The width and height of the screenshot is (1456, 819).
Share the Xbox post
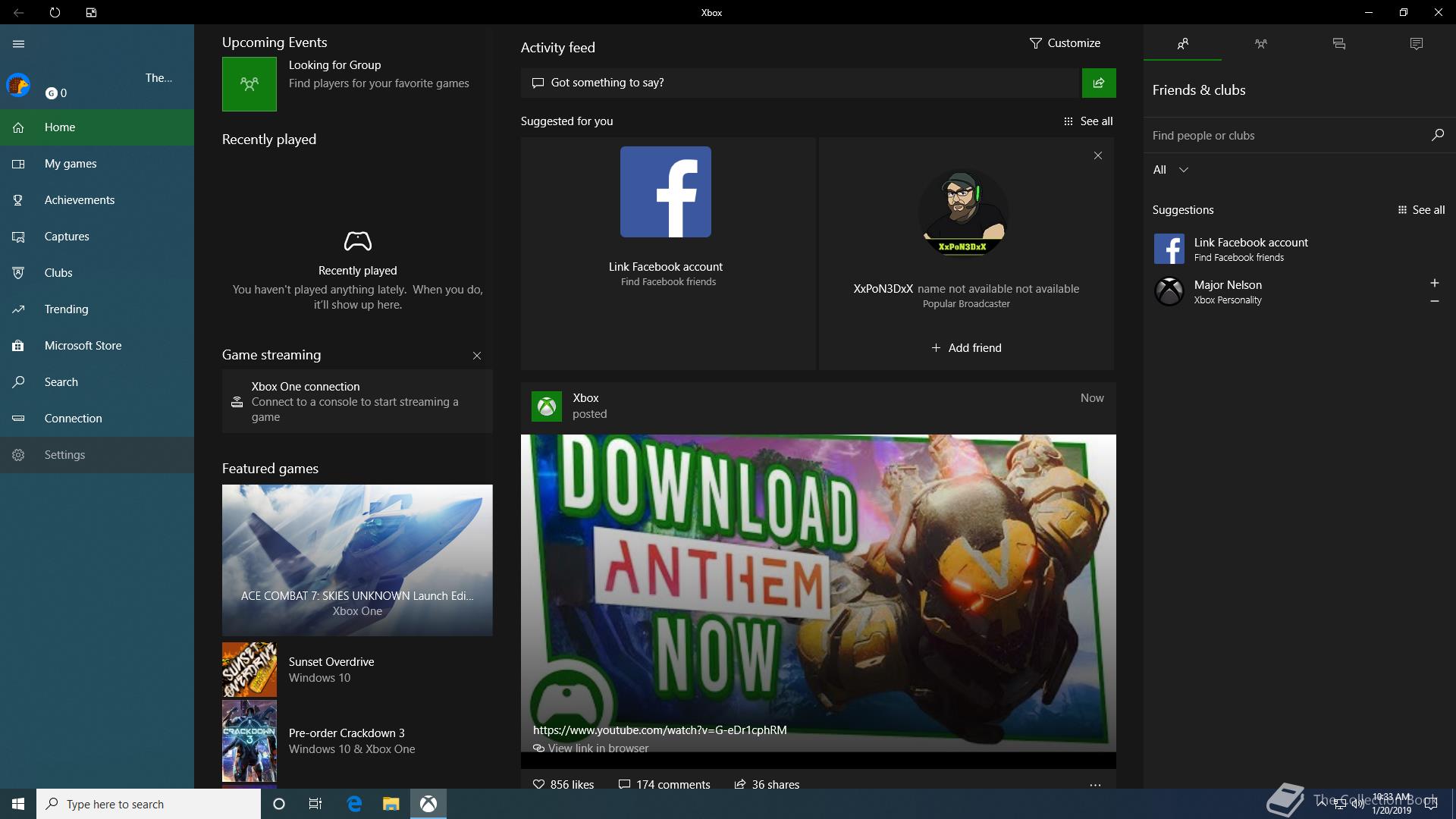767,784
